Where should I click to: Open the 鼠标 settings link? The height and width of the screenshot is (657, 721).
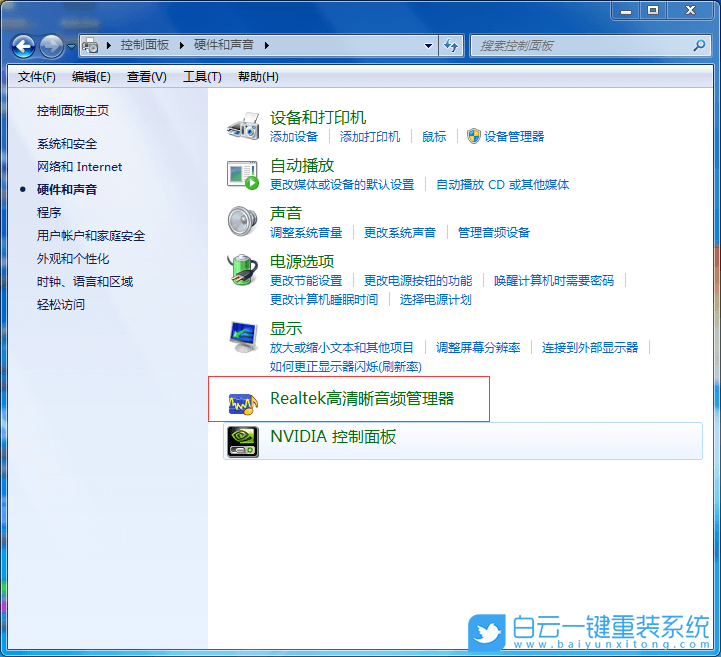click(434, 137)
